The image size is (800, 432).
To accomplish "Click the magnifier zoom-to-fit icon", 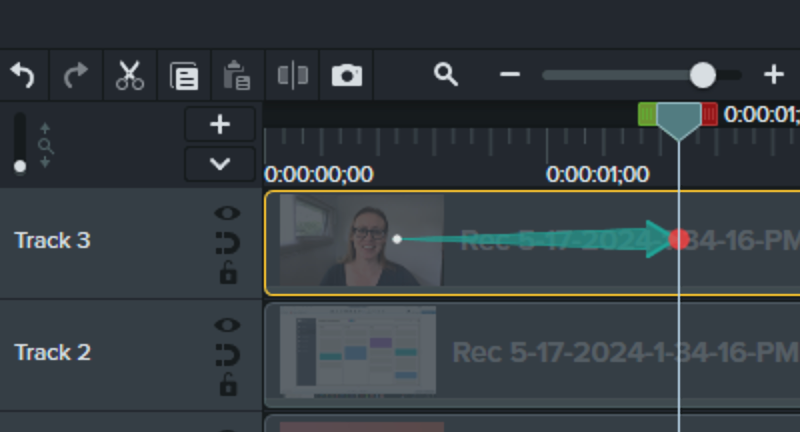I will [446, 75].
